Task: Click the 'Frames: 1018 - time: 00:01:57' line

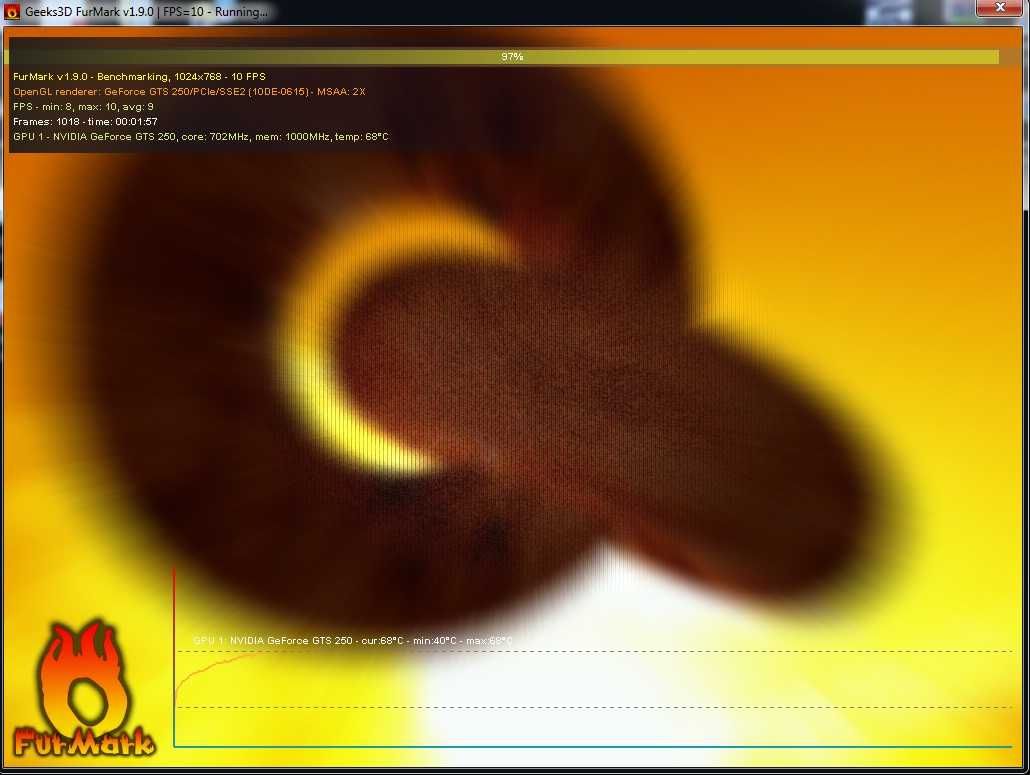Action: 85,122
